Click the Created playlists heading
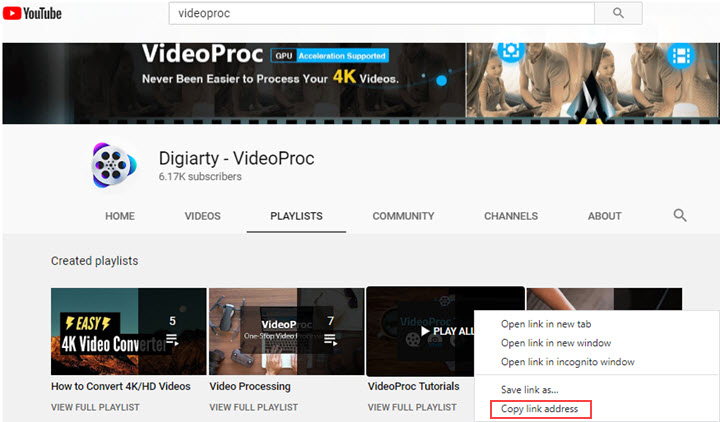This screenshot has height=422, width=720. [95, 261]
